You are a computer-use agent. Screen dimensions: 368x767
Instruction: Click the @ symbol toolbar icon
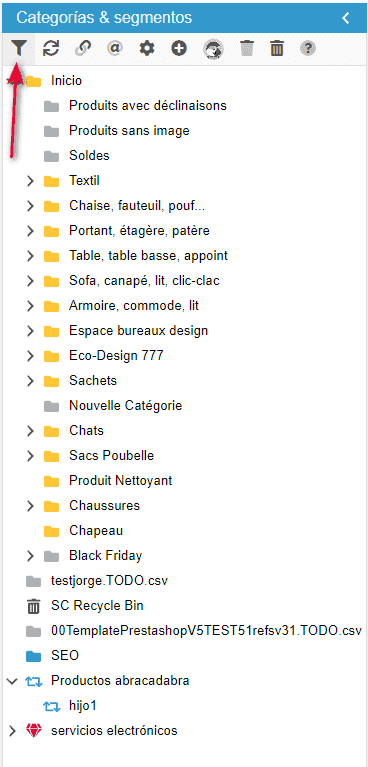pos(115,48)
